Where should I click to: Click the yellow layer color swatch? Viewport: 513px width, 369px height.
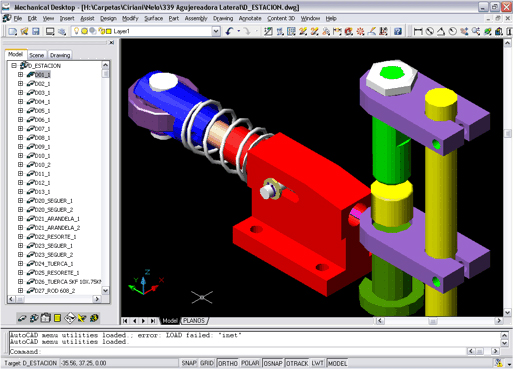(109, 31)
